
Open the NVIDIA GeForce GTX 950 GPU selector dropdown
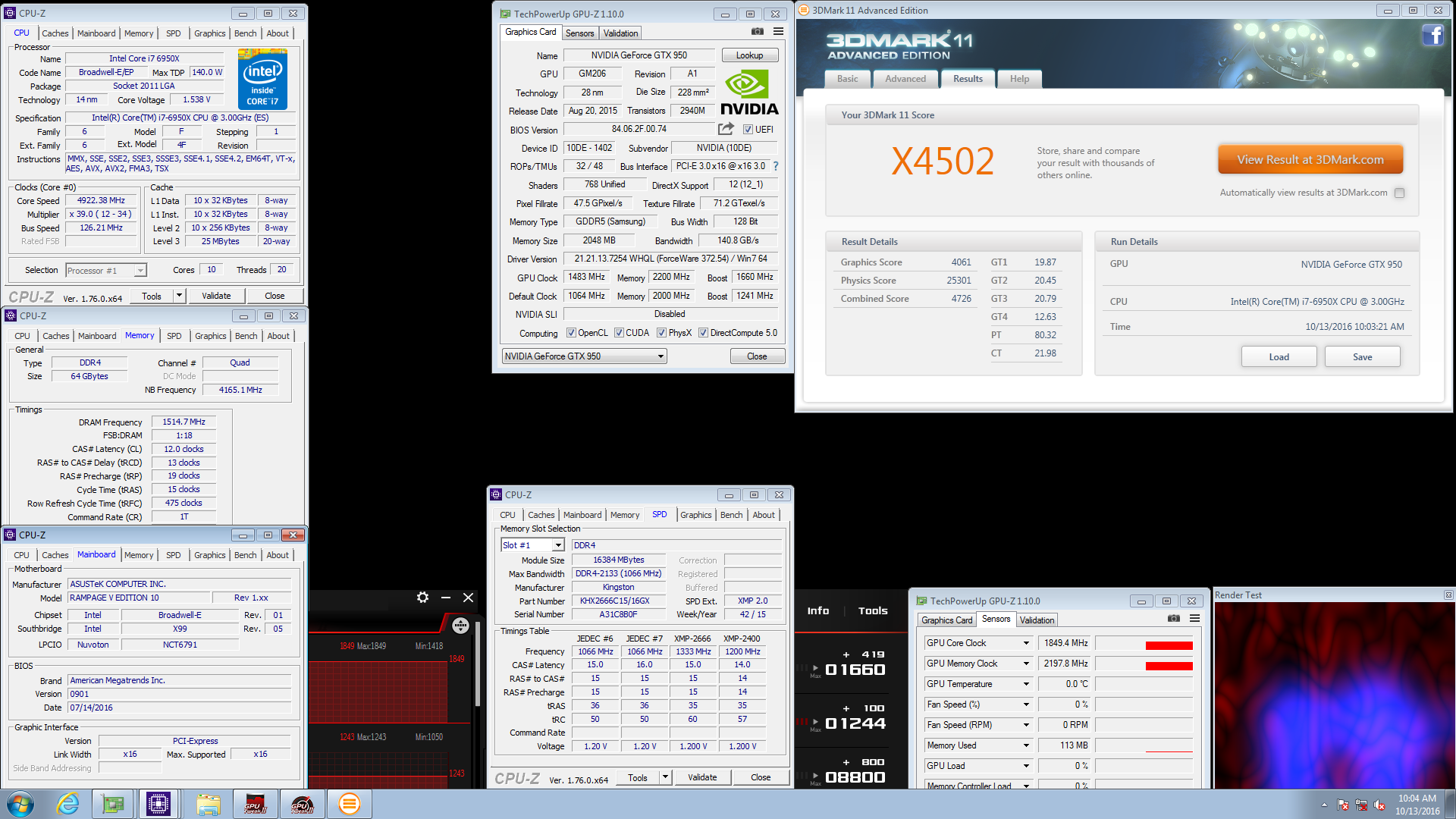pyautogui.click(x=584, y=356)
